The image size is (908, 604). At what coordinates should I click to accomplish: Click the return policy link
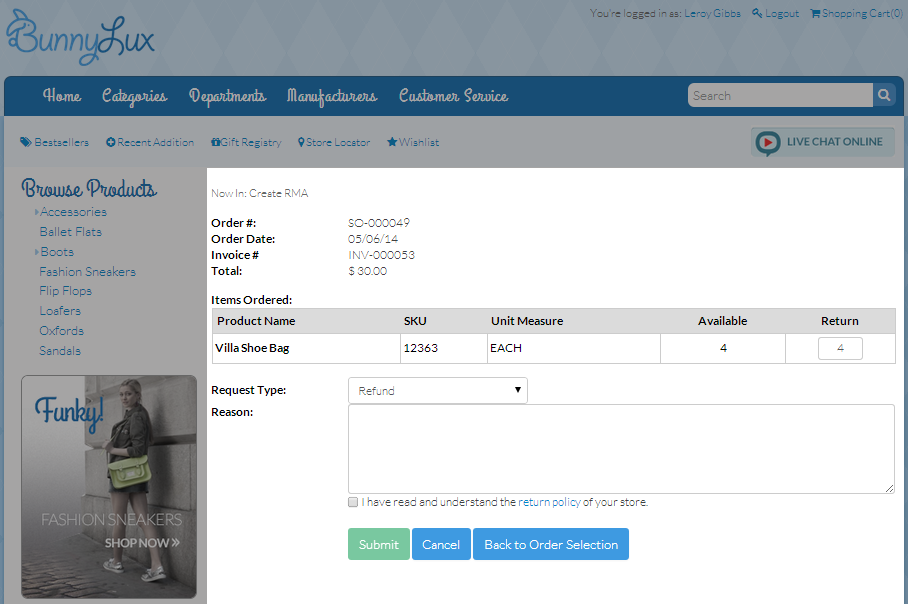[549, 502]
